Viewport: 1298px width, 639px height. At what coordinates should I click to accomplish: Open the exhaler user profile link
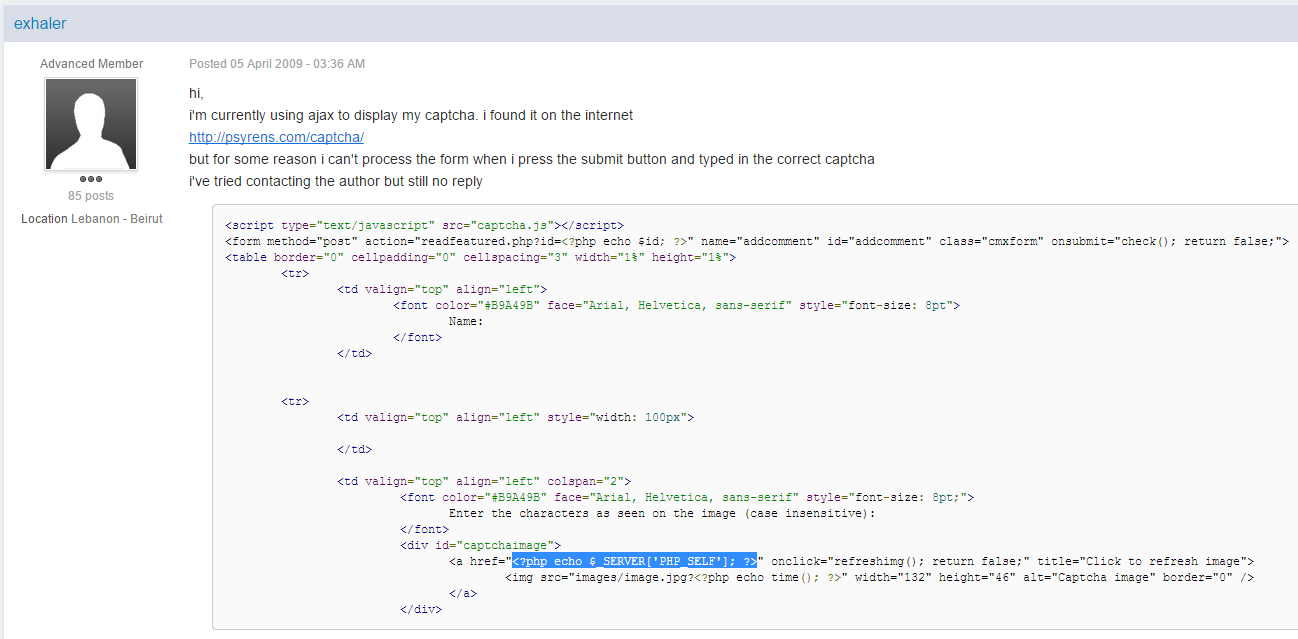click(40, 23)
